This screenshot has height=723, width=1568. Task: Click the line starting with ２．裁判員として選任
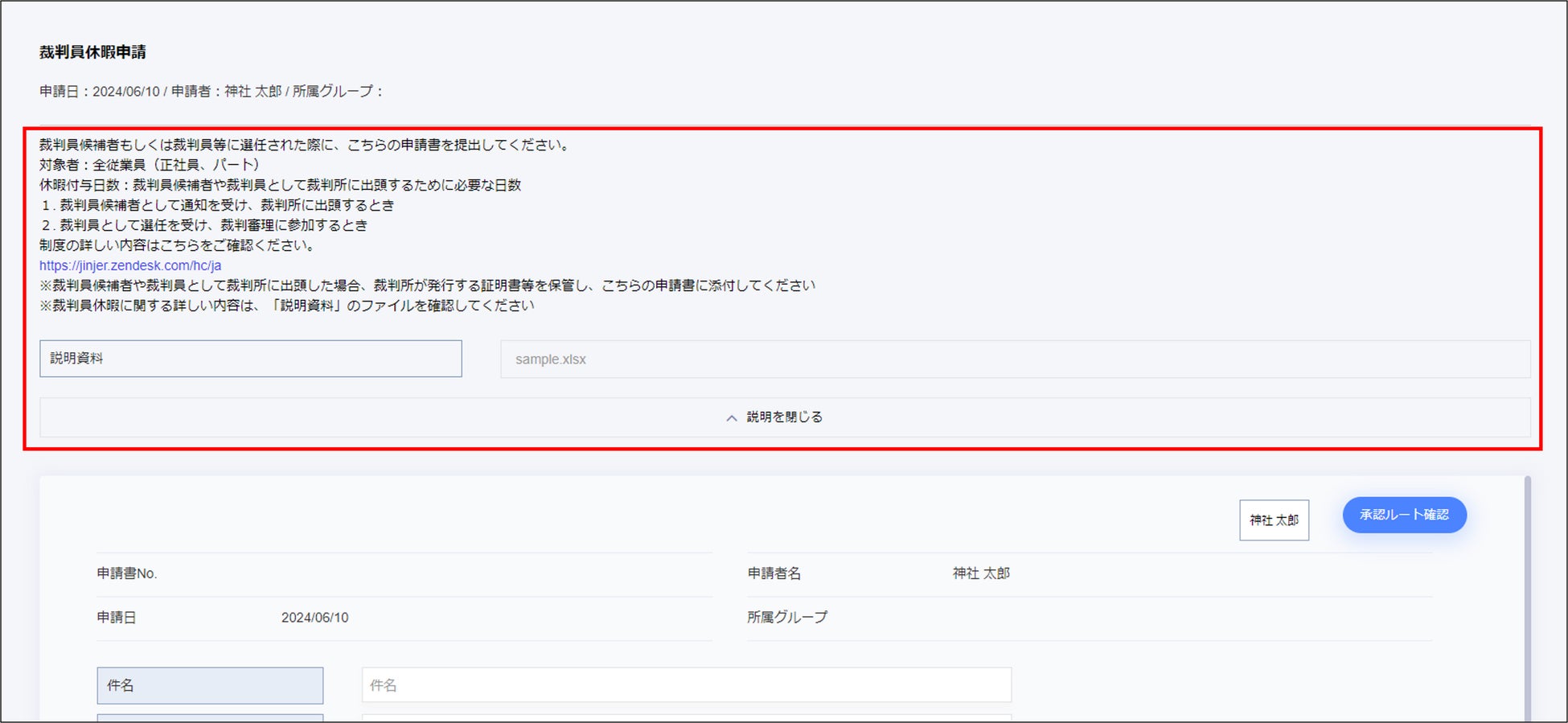coord(203,225)
